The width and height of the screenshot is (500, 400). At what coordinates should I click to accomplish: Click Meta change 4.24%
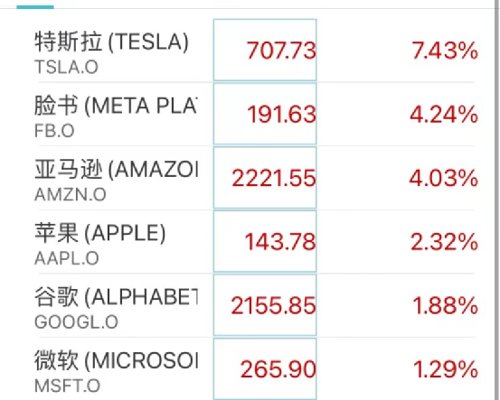pyautogui.click(x=444, y=114)
